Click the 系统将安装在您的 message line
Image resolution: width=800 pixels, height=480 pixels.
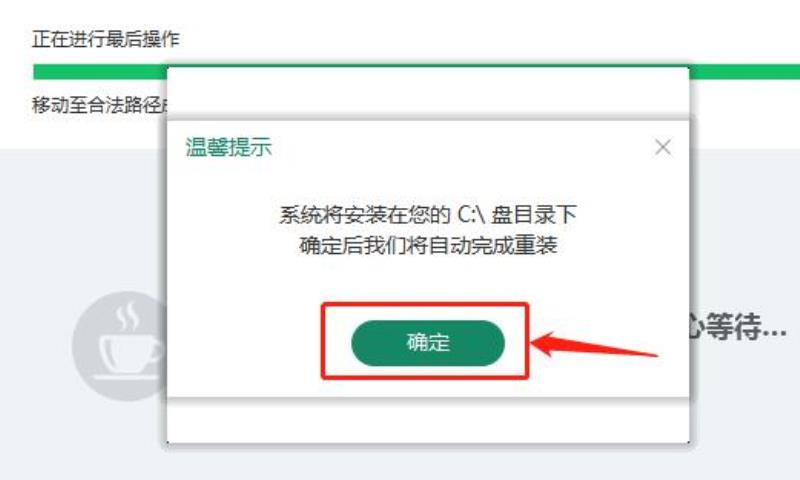tap(364, 215)
